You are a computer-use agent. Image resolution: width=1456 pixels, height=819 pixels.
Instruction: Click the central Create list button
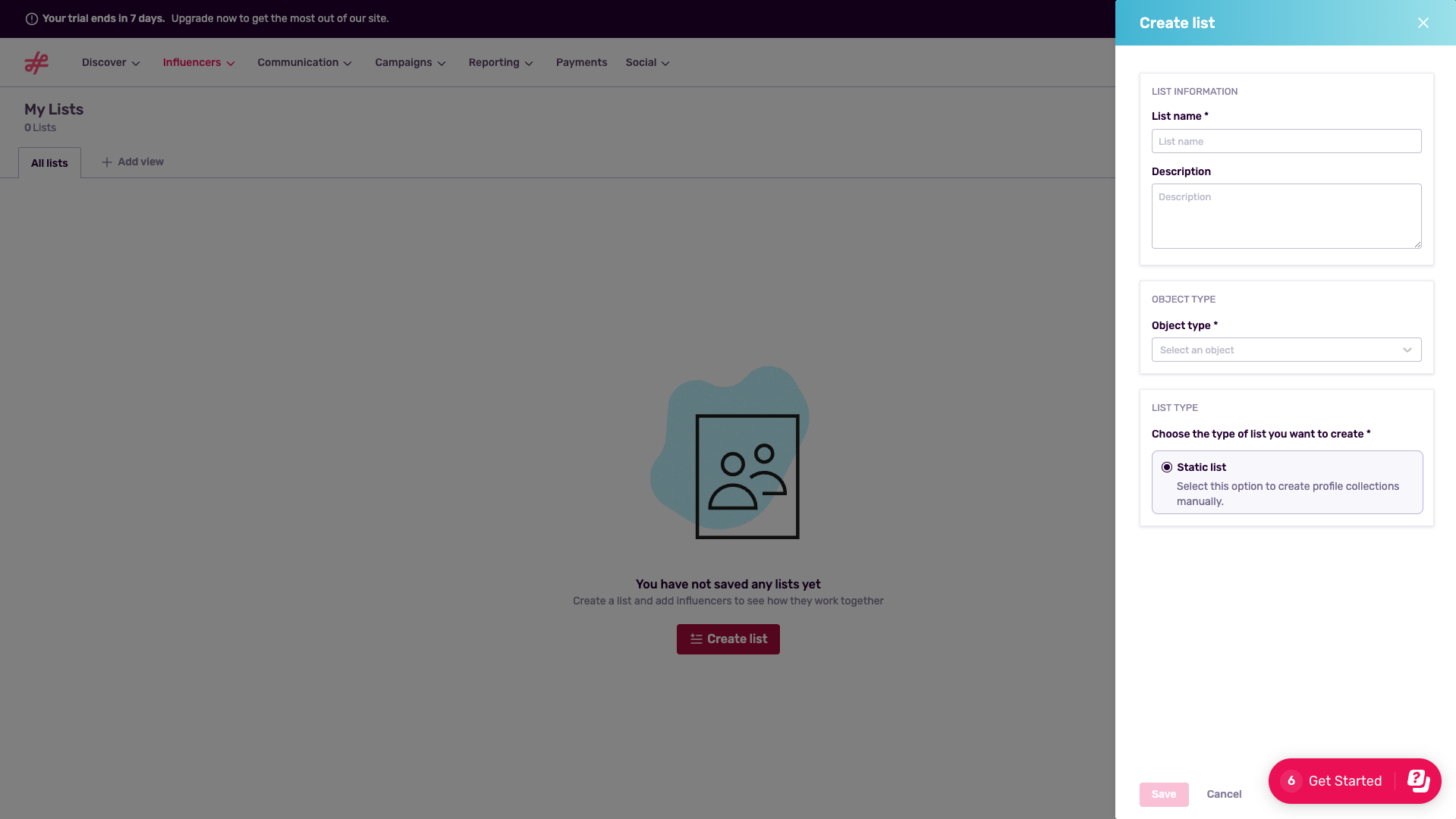click(x=728, y=639)
